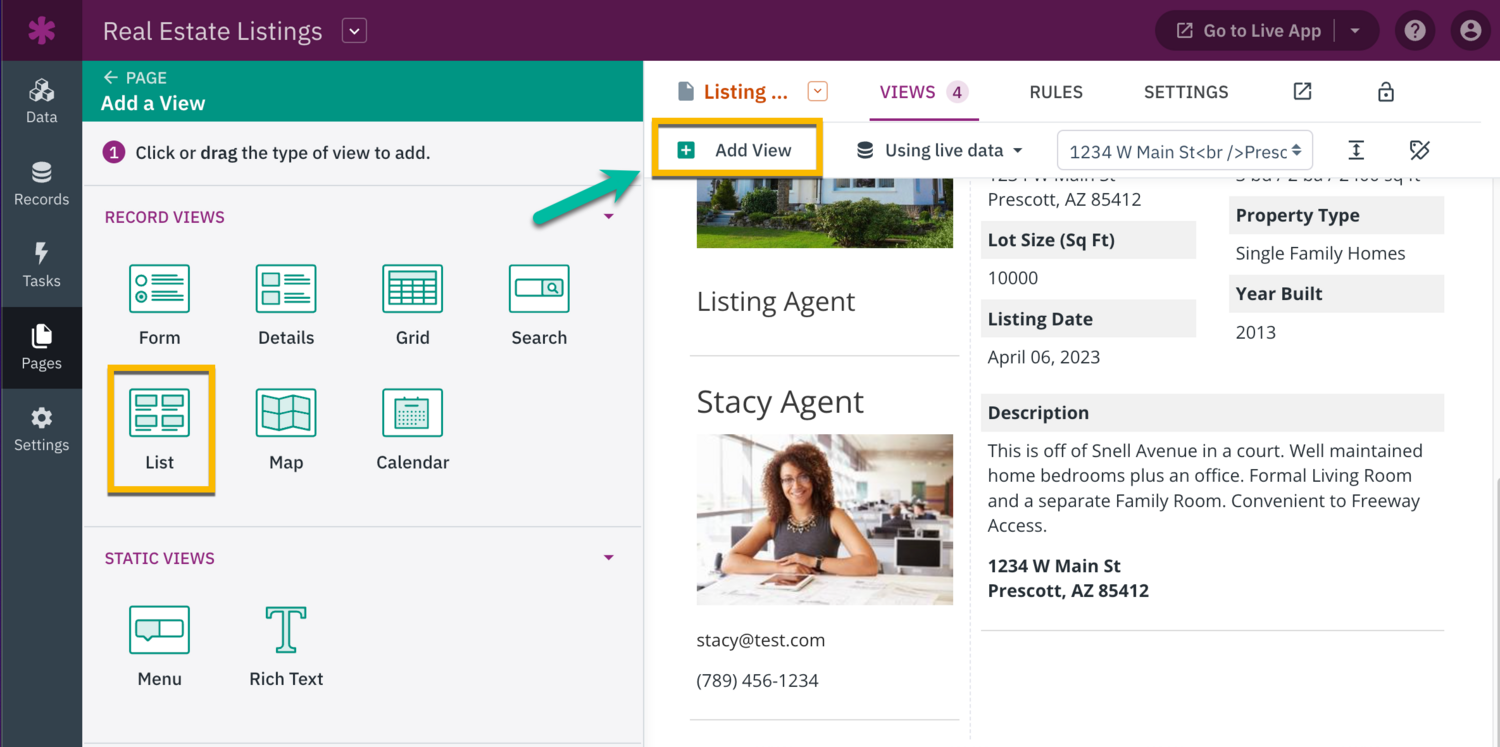This screenshot has width=1500, height=747.
Task: Select the Search view type icon
Action: 539,290
